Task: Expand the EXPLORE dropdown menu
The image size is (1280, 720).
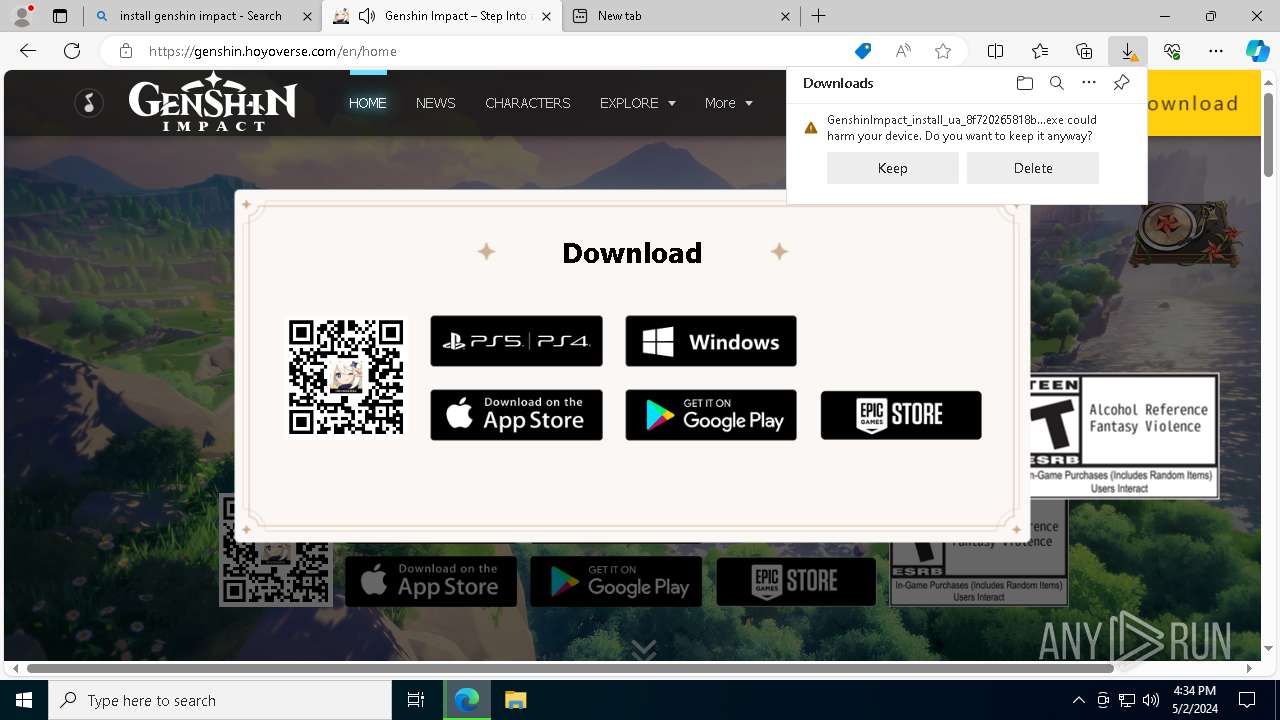Action: coord(638,103)
